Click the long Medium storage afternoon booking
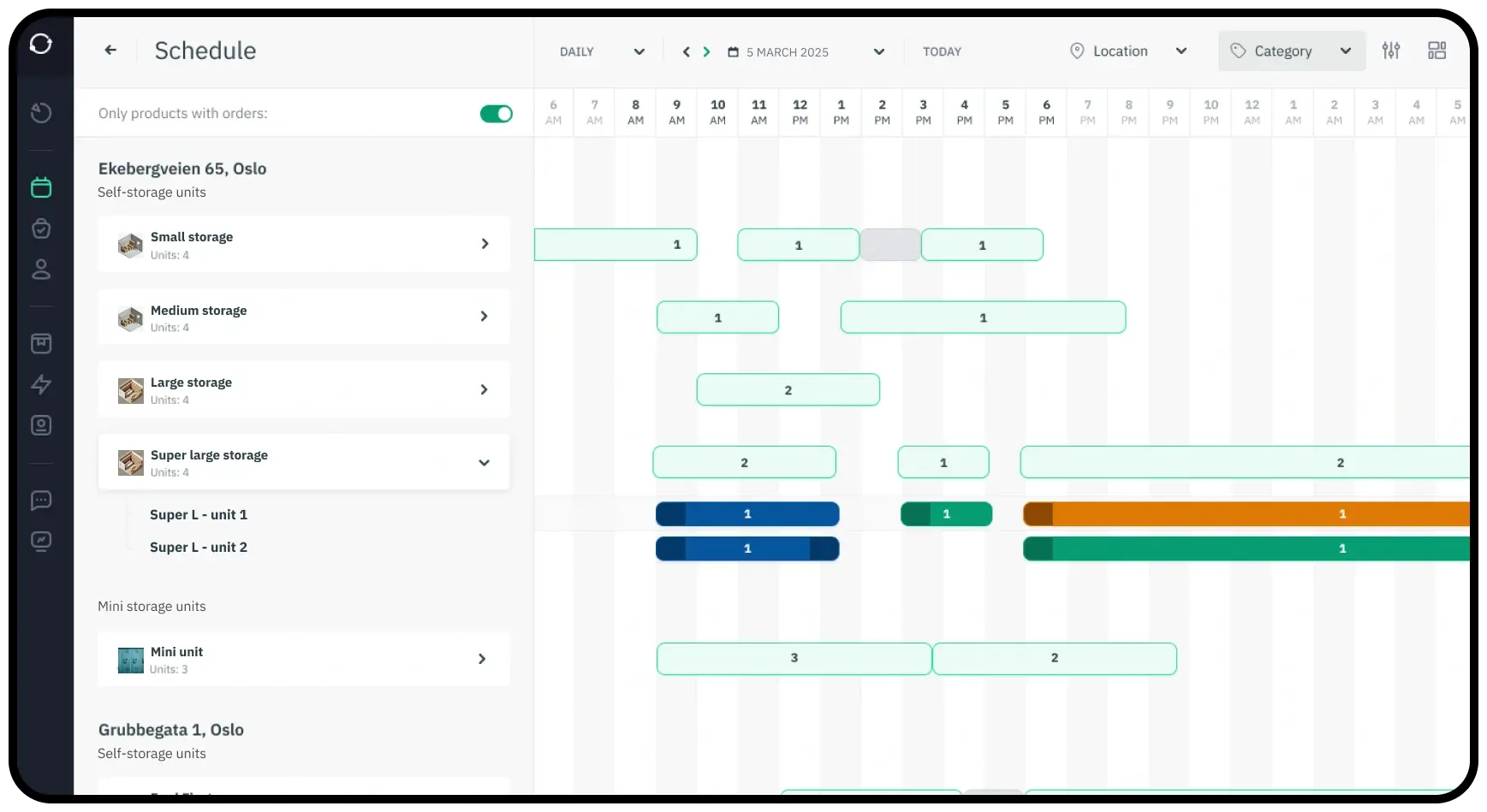The width and height of the screenshot is (1487, 812). pyautogui.click(x=983, y=317)
